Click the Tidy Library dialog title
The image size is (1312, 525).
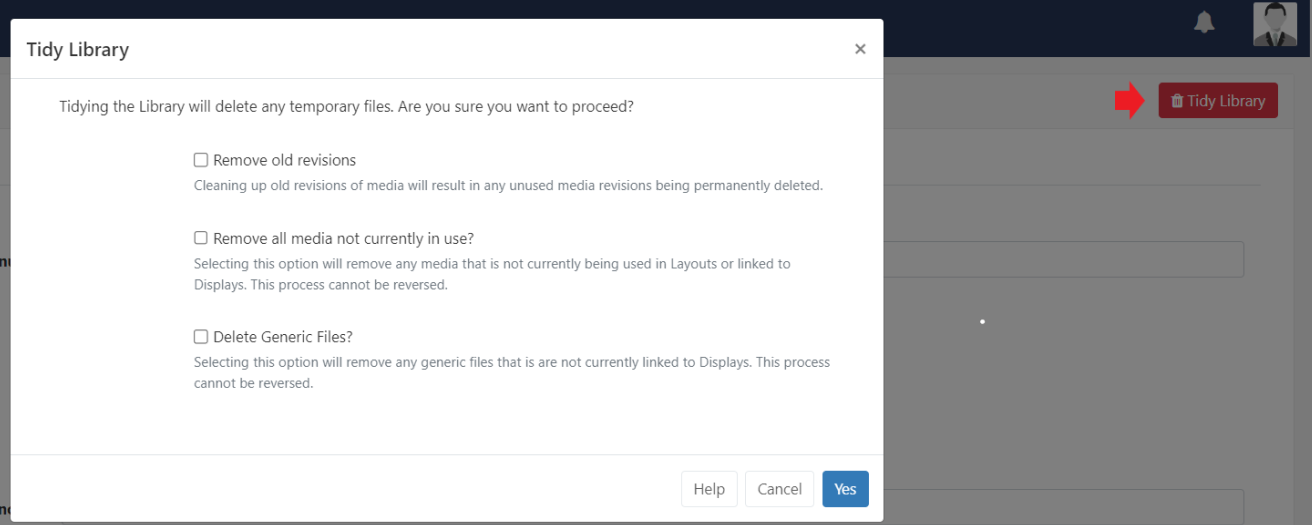(78, 49)
